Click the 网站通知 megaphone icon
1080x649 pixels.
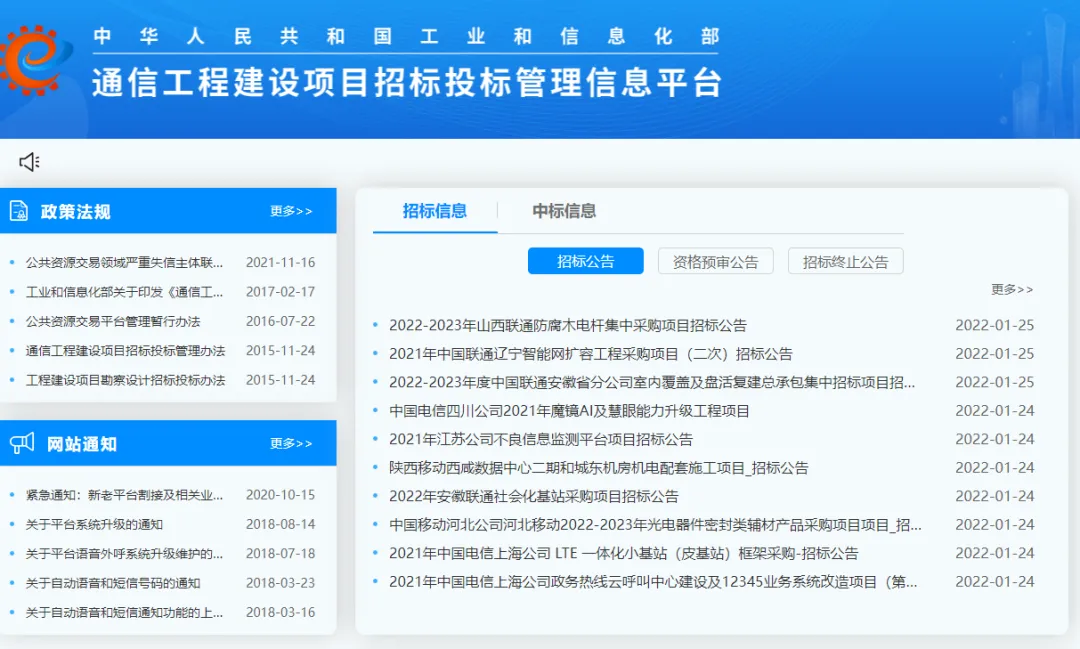pos(22,443)
